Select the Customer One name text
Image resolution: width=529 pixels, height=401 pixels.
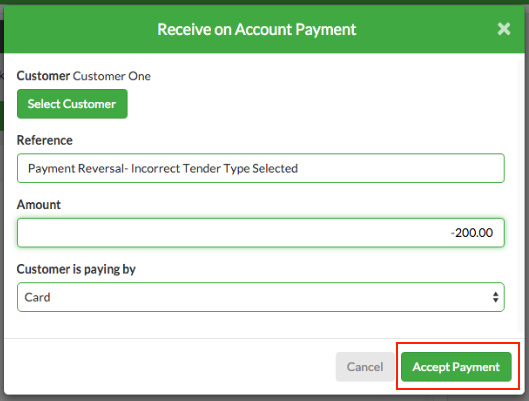coord(112,76)
